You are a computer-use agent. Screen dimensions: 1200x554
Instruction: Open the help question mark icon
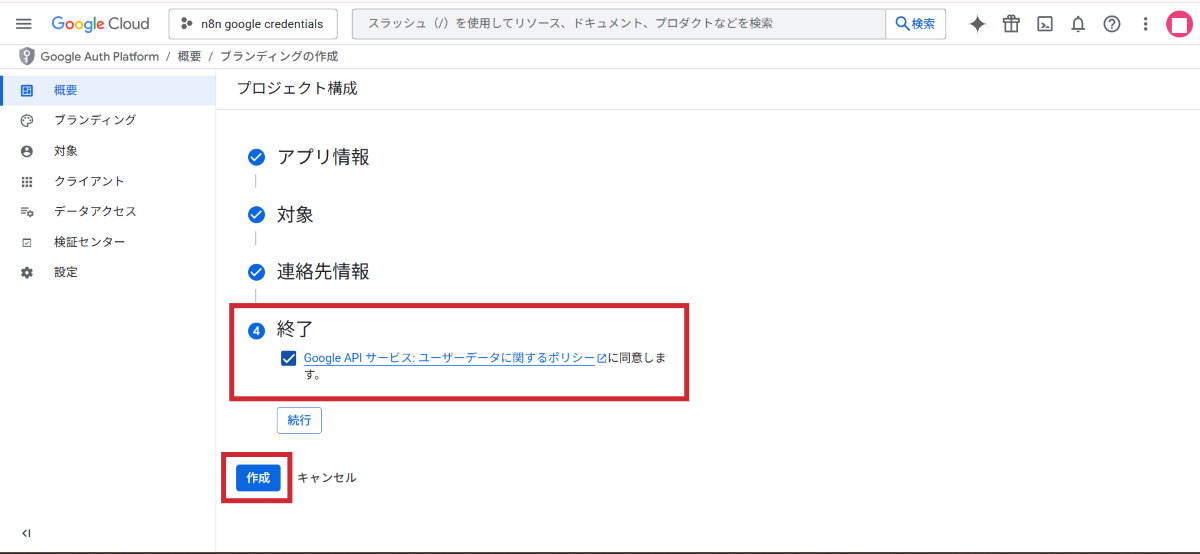pos(1112,24)
